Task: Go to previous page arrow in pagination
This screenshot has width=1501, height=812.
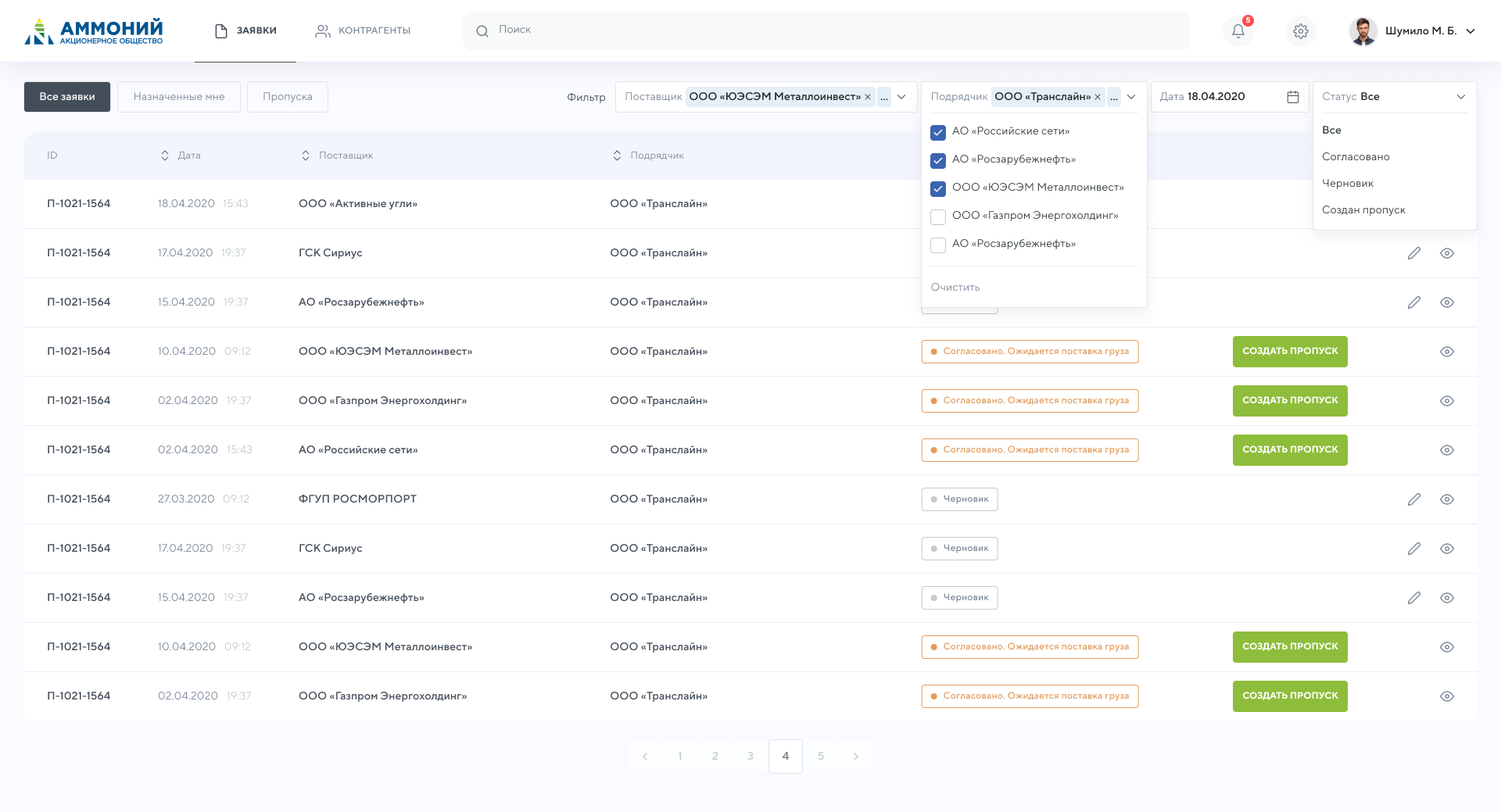Action: tap(645, 757)
